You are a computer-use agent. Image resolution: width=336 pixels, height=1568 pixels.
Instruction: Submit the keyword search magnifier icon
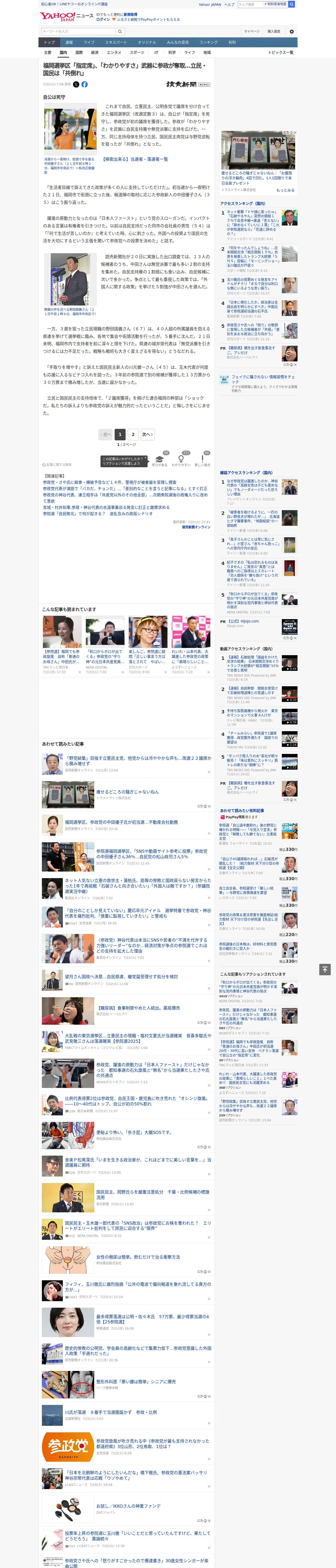[x=120, y=32]
